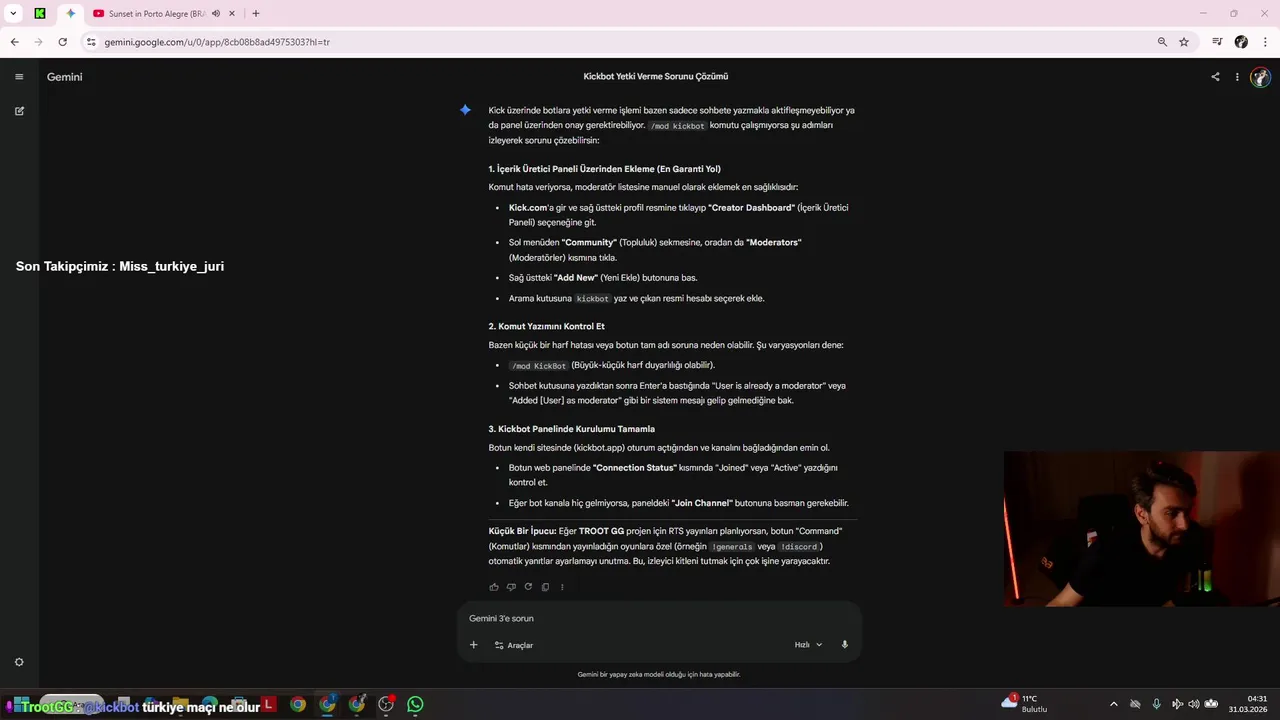The width and height of the screenshot is (1280, 720).
Task: Click the heading '2. Komut Yazımını Kontrol Et'
Action: click(546, 326)
